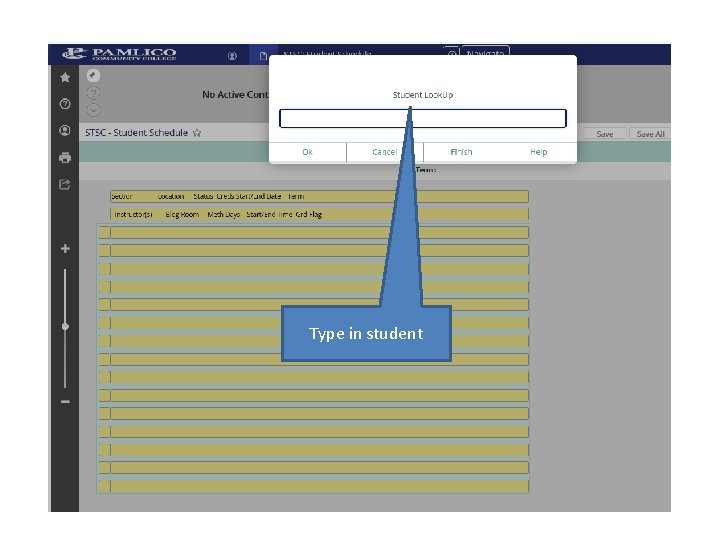The width and height of the screenshot is (720, 540).
Task: Select the first schedule row selector box
Action: [x=104, y=232]
